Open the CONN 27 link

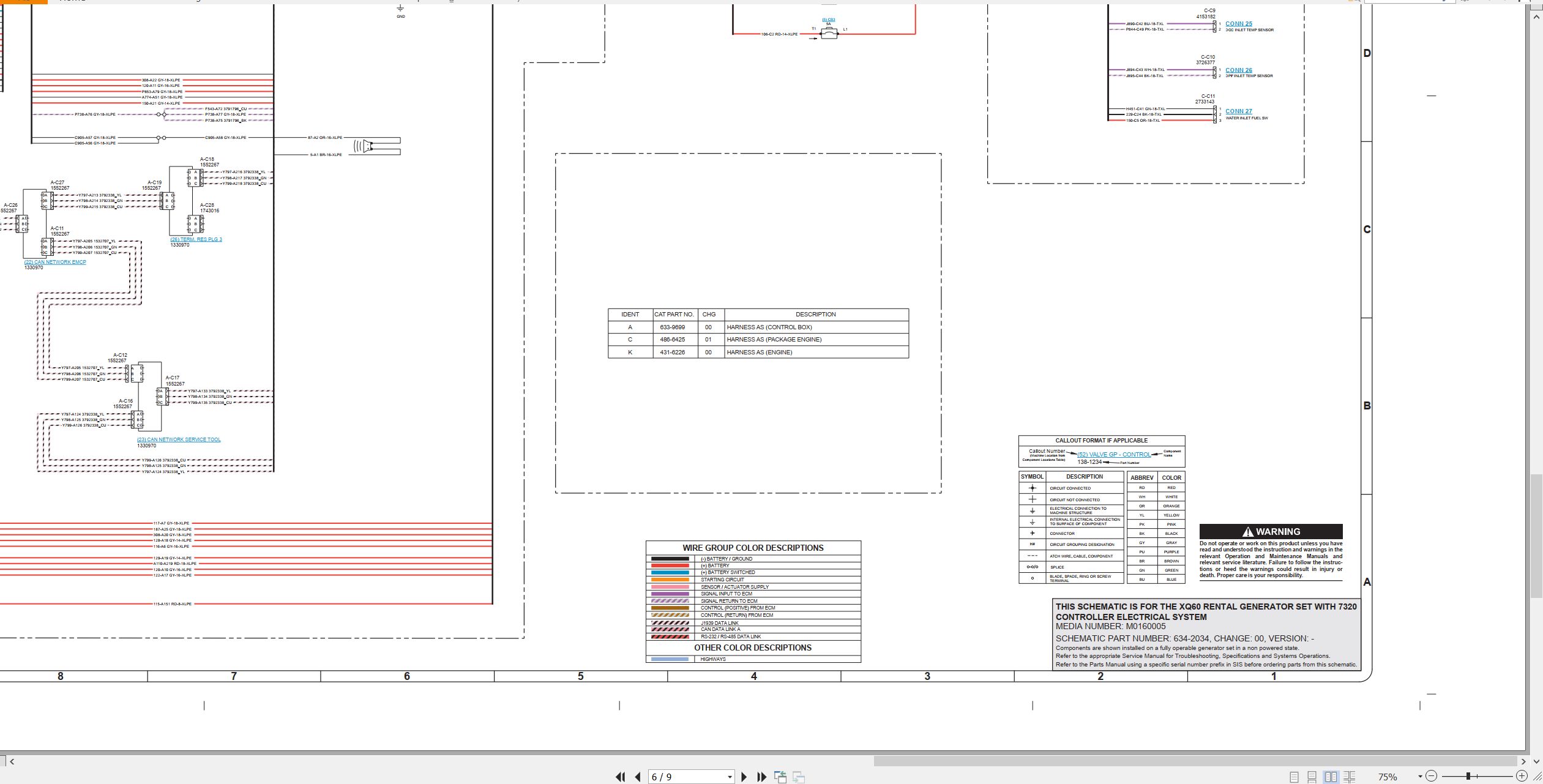click(x=1238, y=111)
